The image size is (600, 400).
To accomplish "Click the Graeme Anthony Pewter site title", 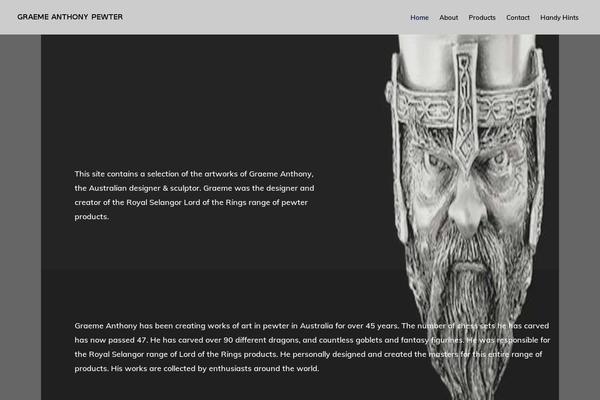I will tap(70, 17).
